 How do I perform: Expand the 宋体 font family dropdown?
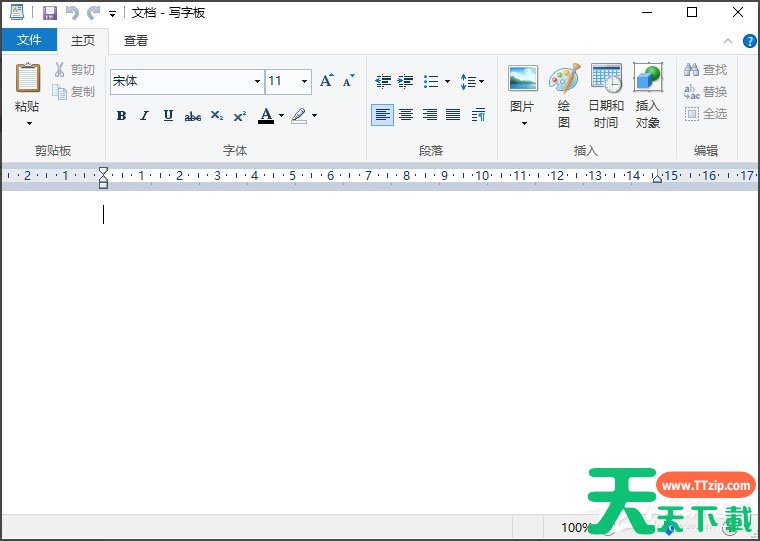(257, 82)
